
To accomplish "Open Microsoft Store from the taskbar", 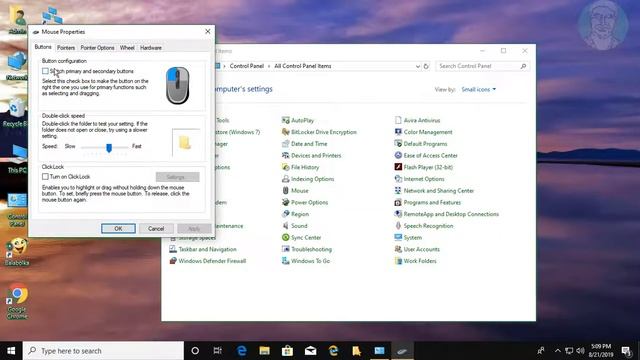I will coord(287,351).
